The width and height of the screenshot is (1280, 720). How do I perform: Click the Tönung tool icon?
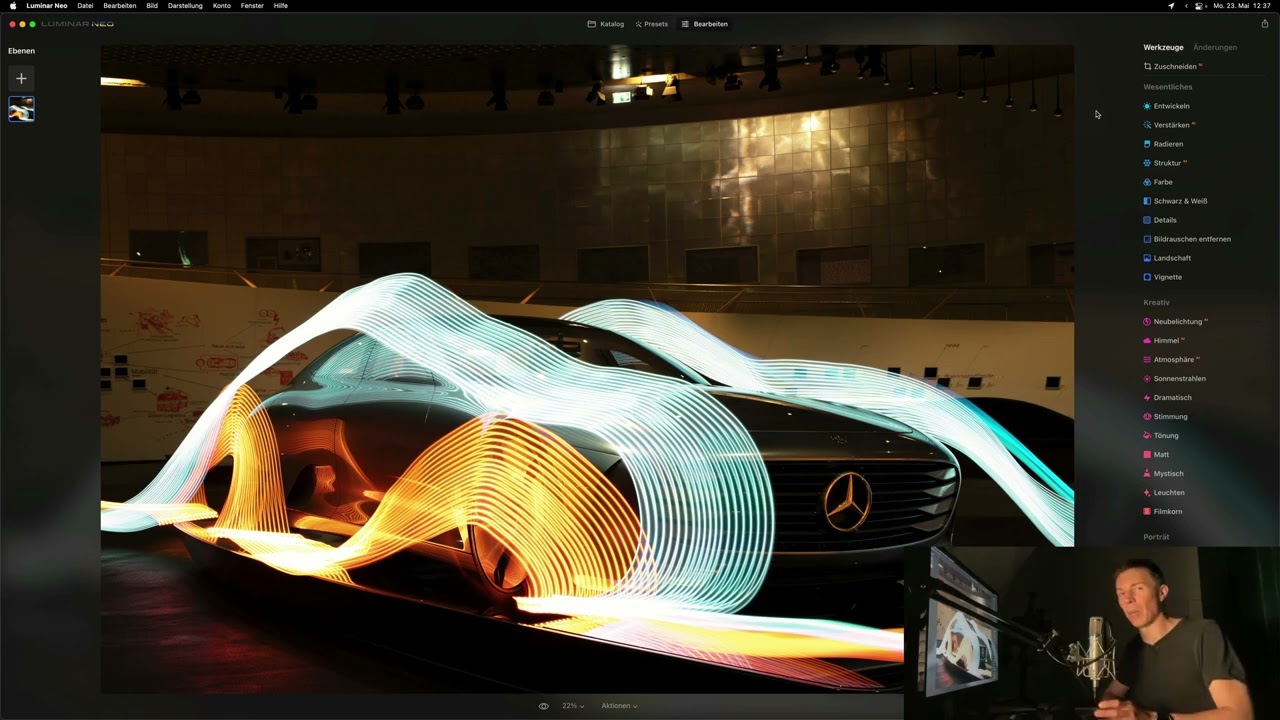point(1147,436)
